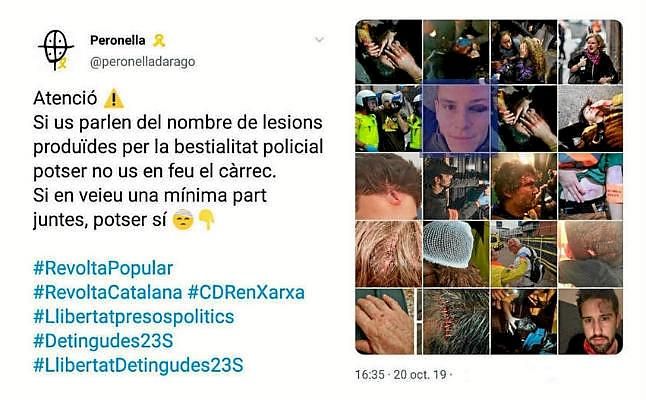646x400 pixels.
Task: Expand the tweet options chevron
Action: point(319,40)
